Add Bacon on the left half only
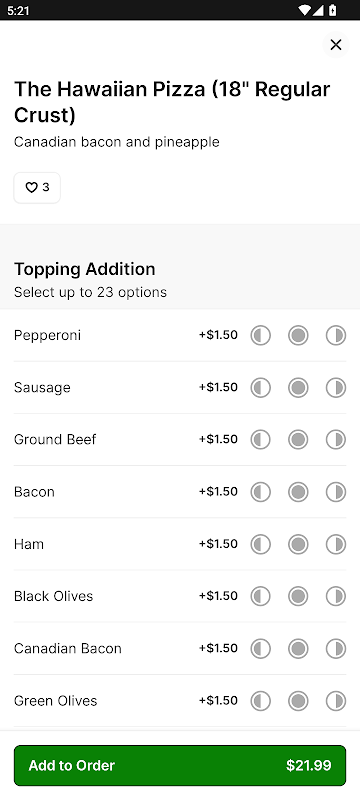The height and width of the screenshot is (800, 360). [260, 492]
